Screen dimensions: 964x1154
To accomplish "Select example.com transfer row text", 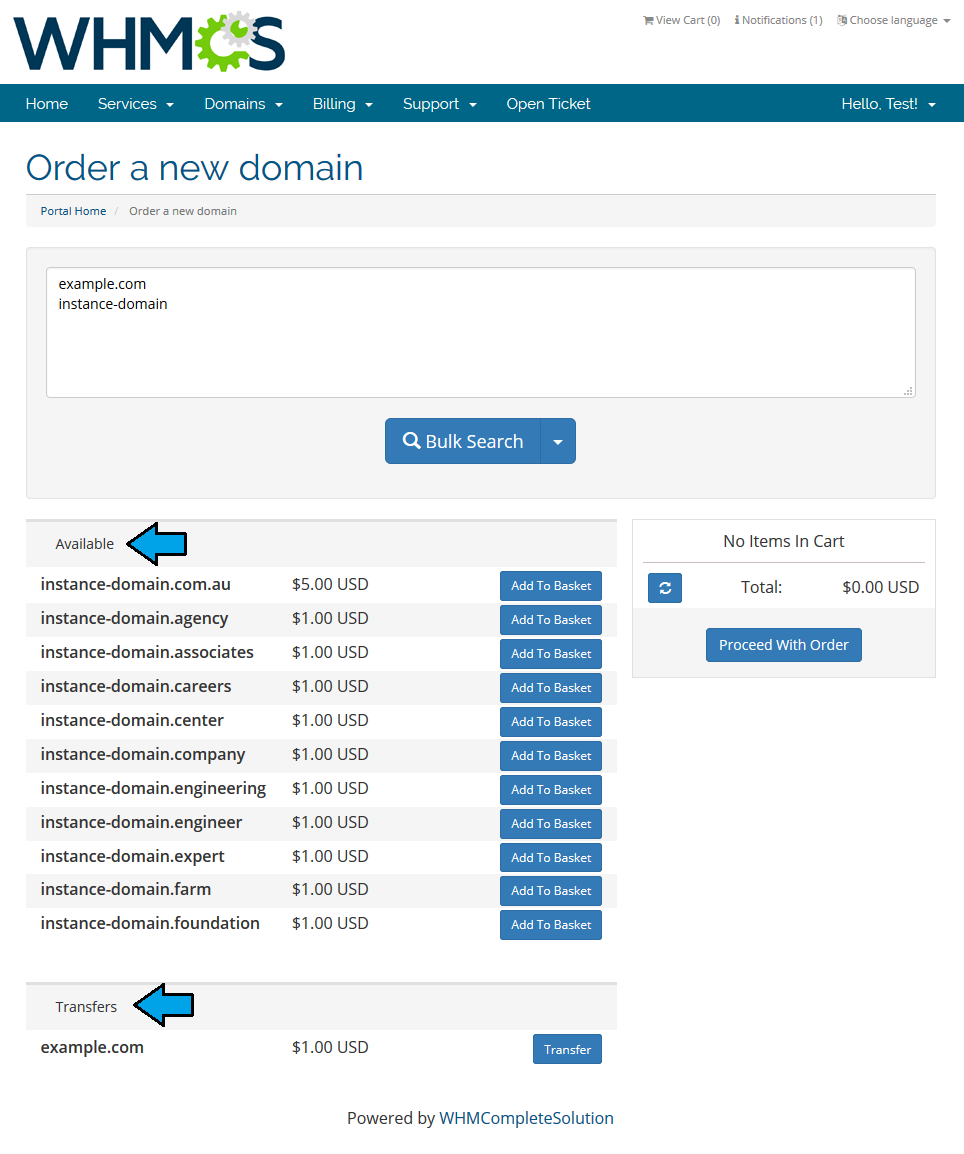I will (x=92, y=1047).
